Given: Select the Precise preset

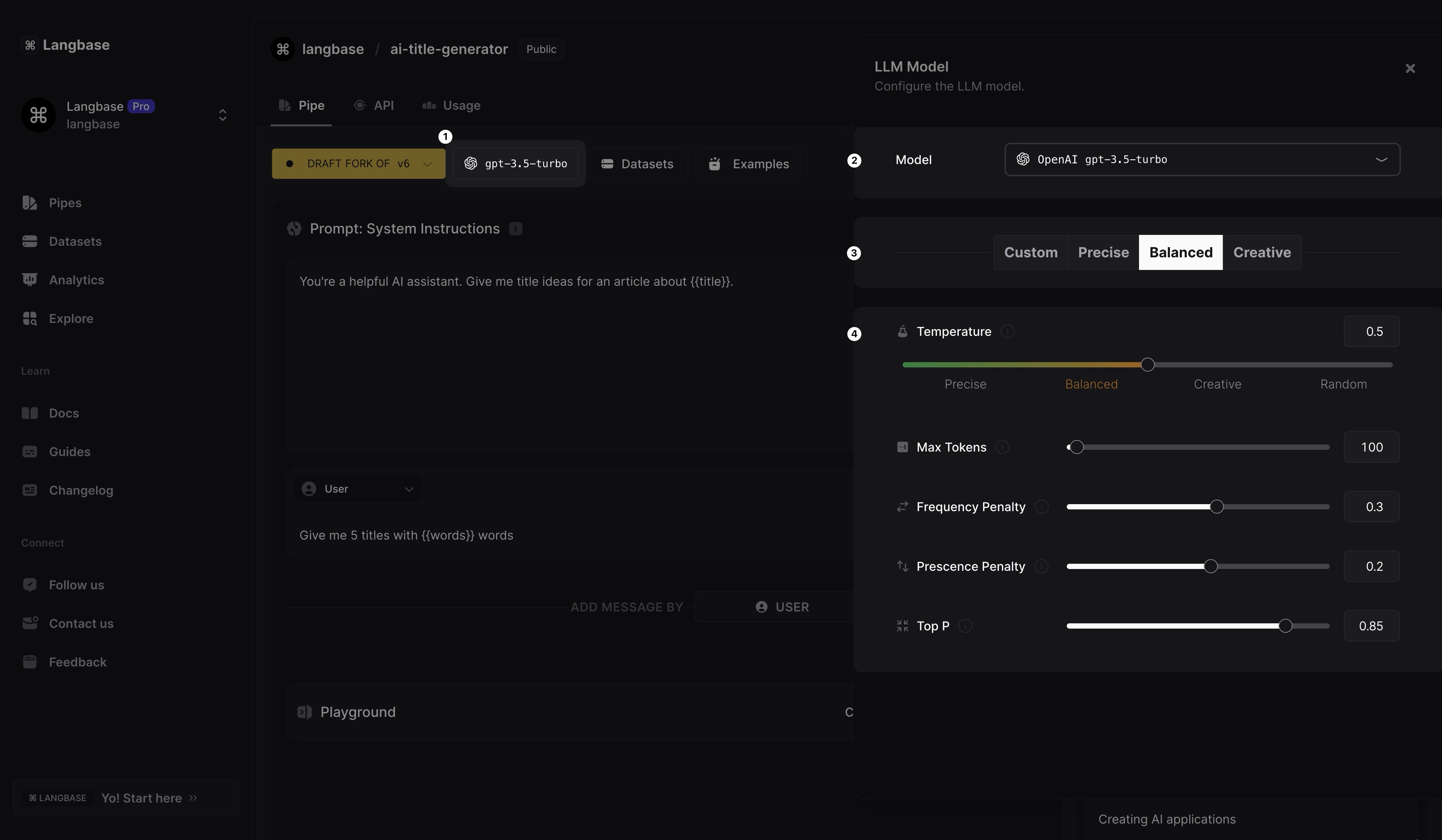Looking at the screenshot, I should [1103, 252].
